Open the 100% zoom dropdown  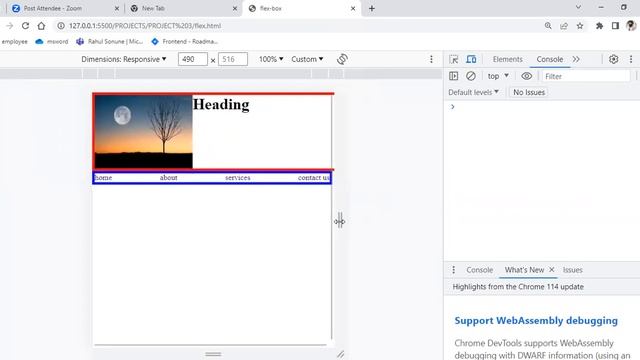[x=271, y=59]
